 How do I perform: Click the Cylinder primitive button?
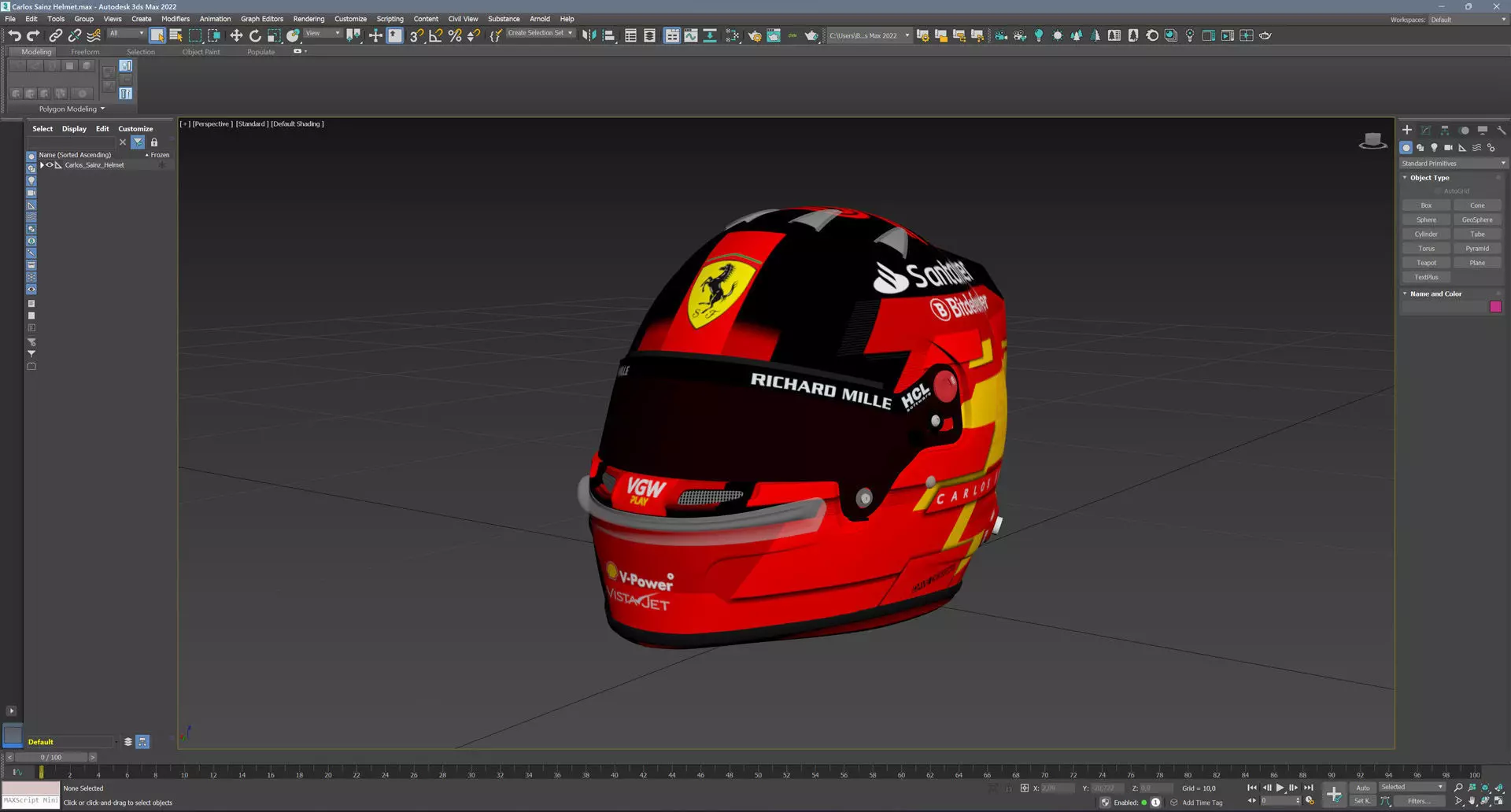point(1426,234)
